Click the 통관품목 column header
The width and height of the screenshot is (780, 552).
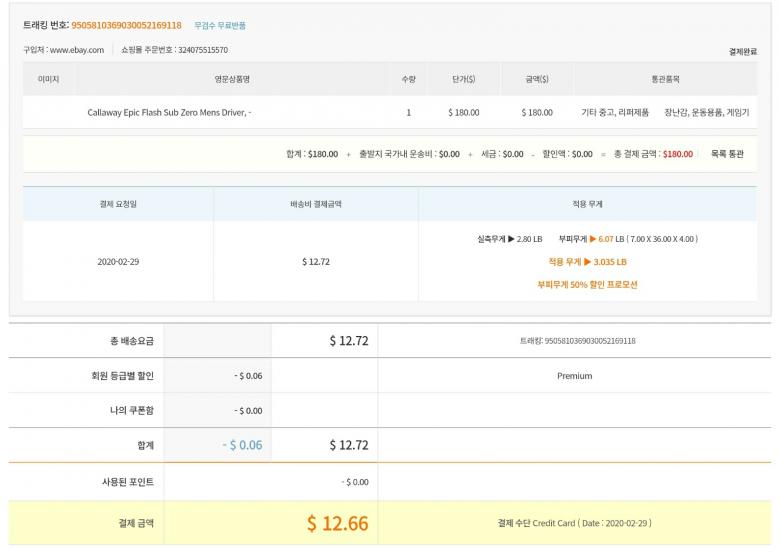pyautogui.click(x=665, y=79)
